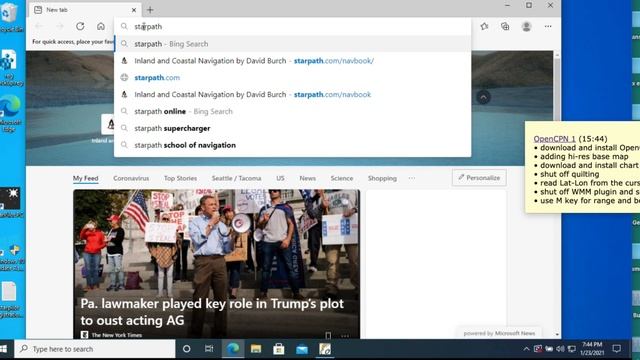This screenshot has height=360, width=640.
Task: Switch to the Top Stories tab
Action: pyautogui.click(x=180, y=178)
